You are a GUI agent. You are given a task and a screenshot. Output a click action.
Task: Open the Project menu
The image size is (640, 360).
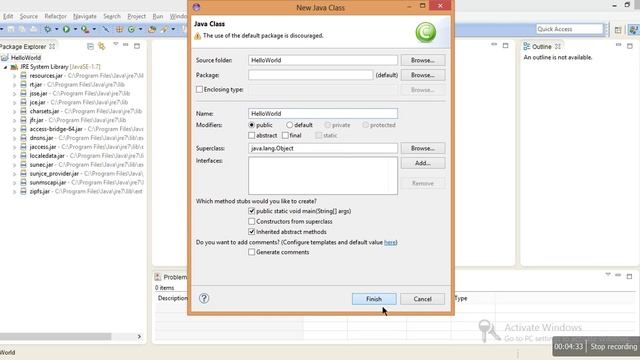tap(136, 16)
